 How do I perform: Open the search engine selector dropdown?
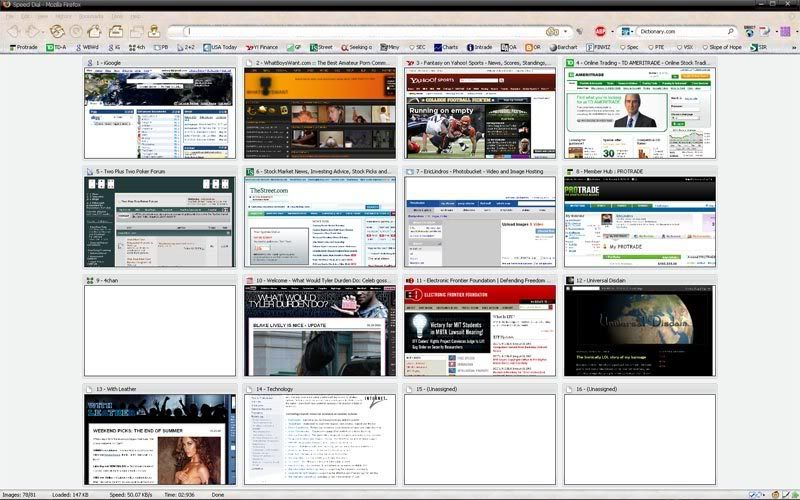[633, 31]
